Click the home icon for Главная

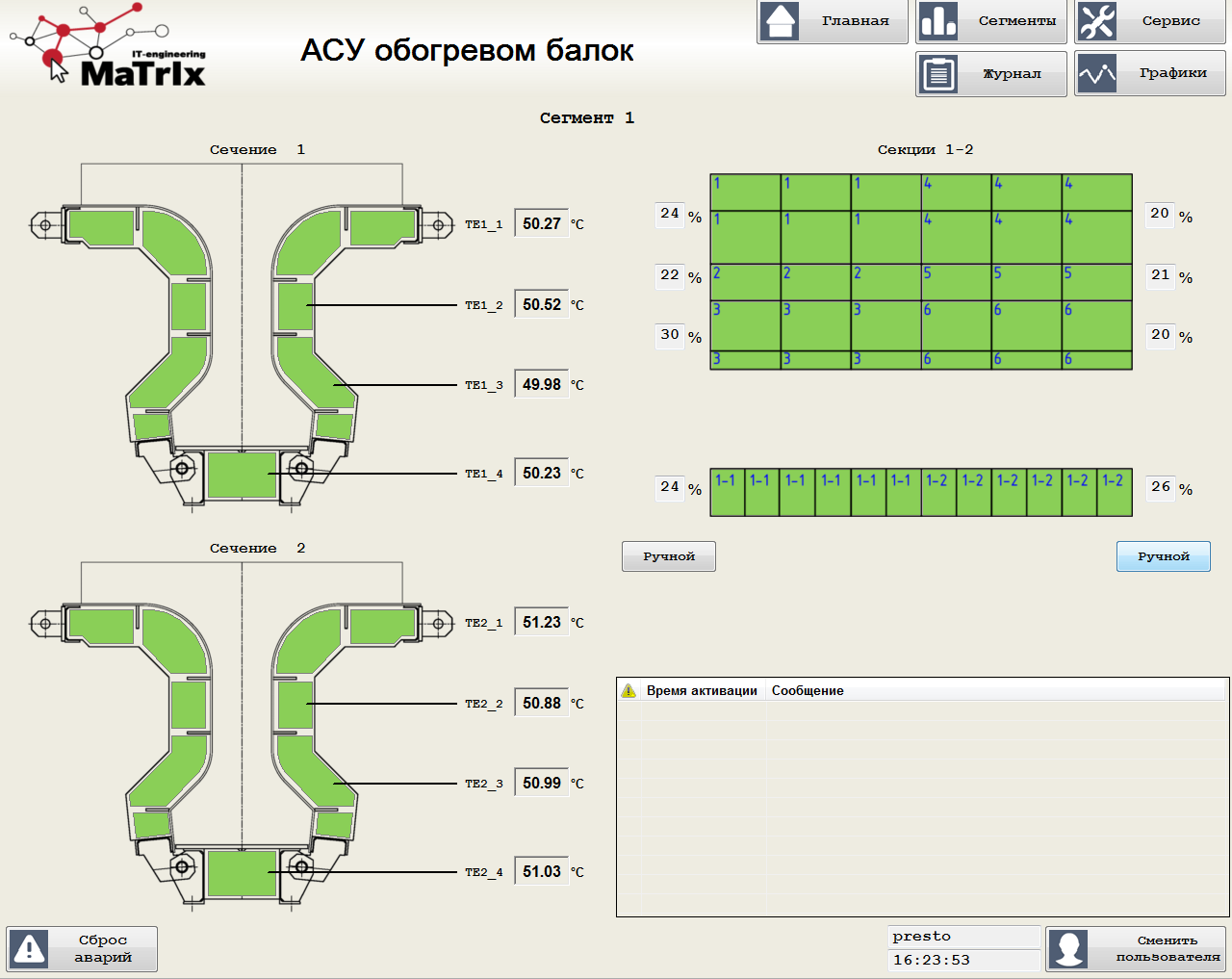(x=781, y=21)
